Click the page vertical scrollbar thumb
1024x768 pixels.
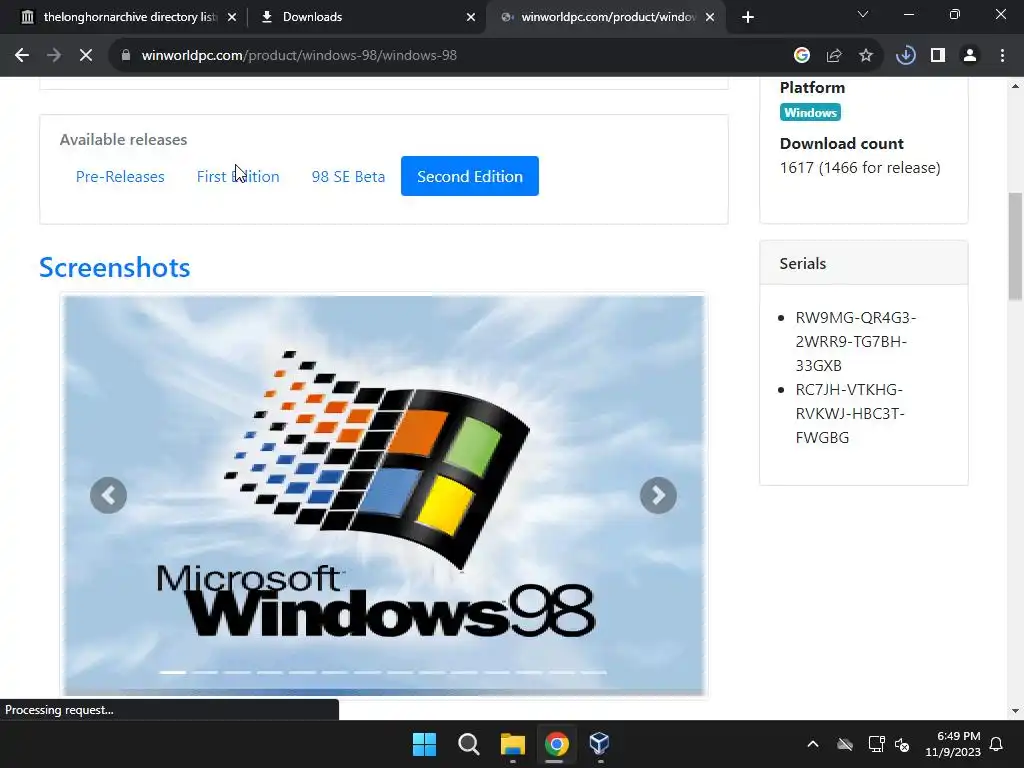pyautogui.click(x=1015, y=247)
